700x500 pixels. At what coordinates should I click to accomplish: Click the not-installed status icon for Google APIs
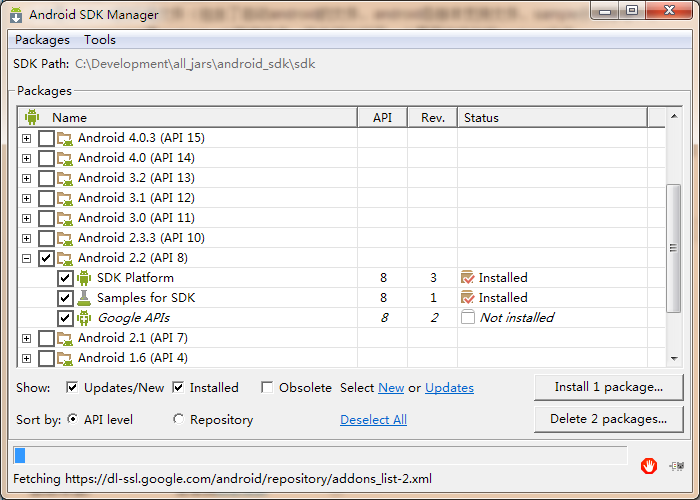[467, 317]
